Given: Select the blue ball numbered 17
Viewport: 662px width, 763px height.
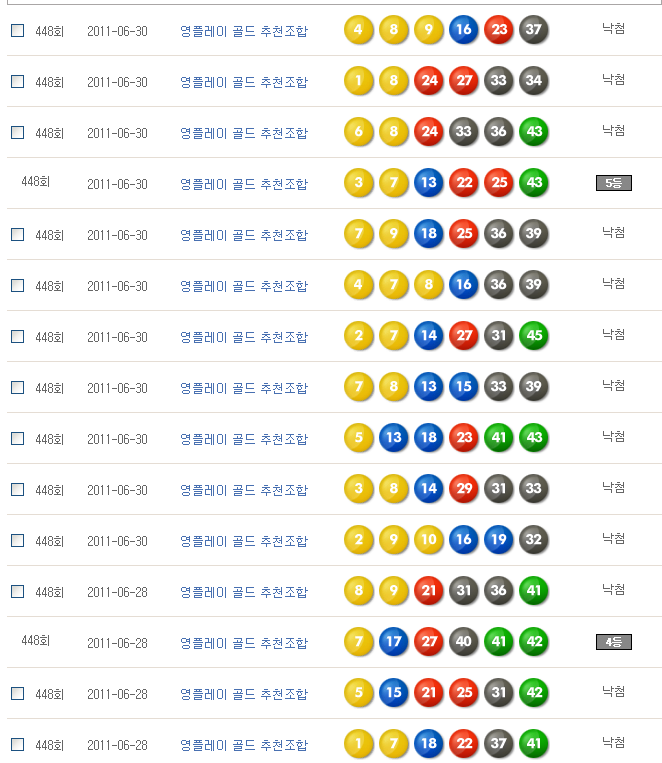Looking at the screenshot, I should [x=394, y=642].
